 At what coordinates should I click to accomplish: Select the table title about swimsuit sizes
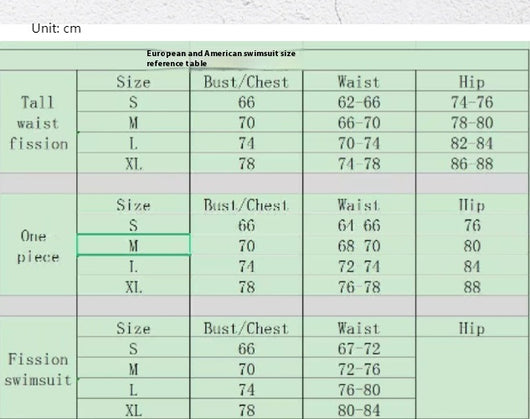(x=221, y=58)
